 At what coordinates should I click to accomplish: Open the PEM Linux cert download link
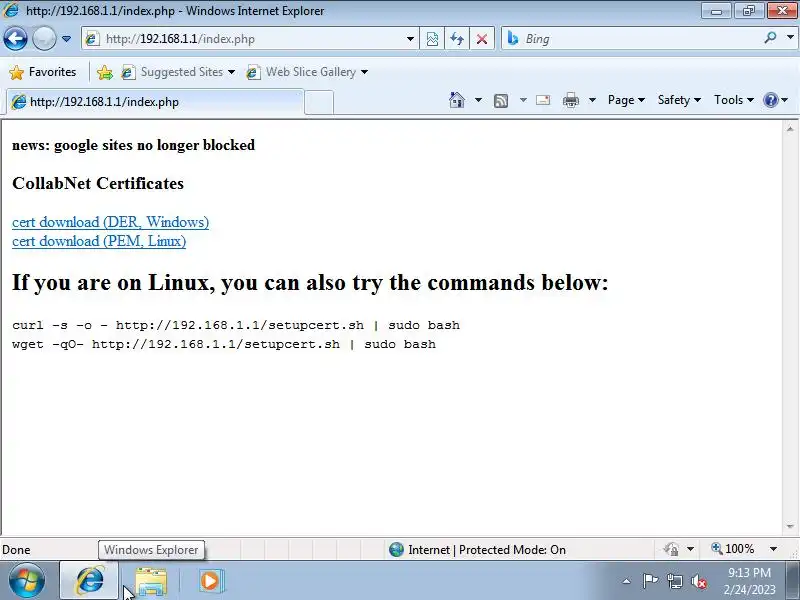pyautogui.click(x=99, y=241)
